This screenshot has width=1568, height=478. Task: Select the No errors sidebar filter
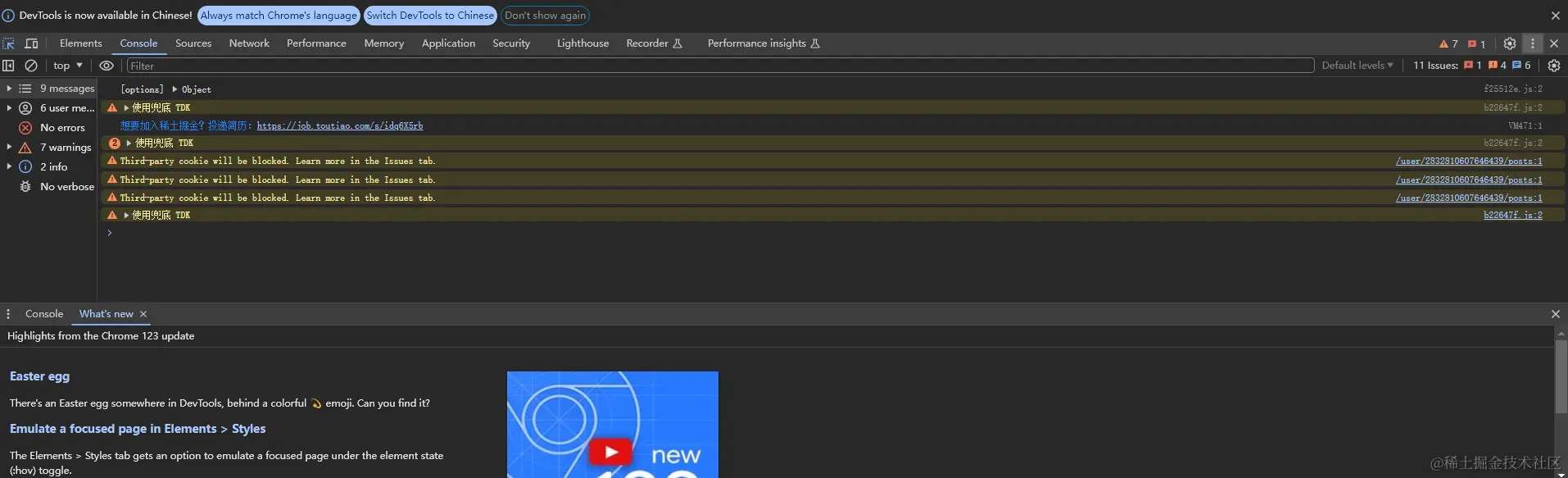click(62, 128)
